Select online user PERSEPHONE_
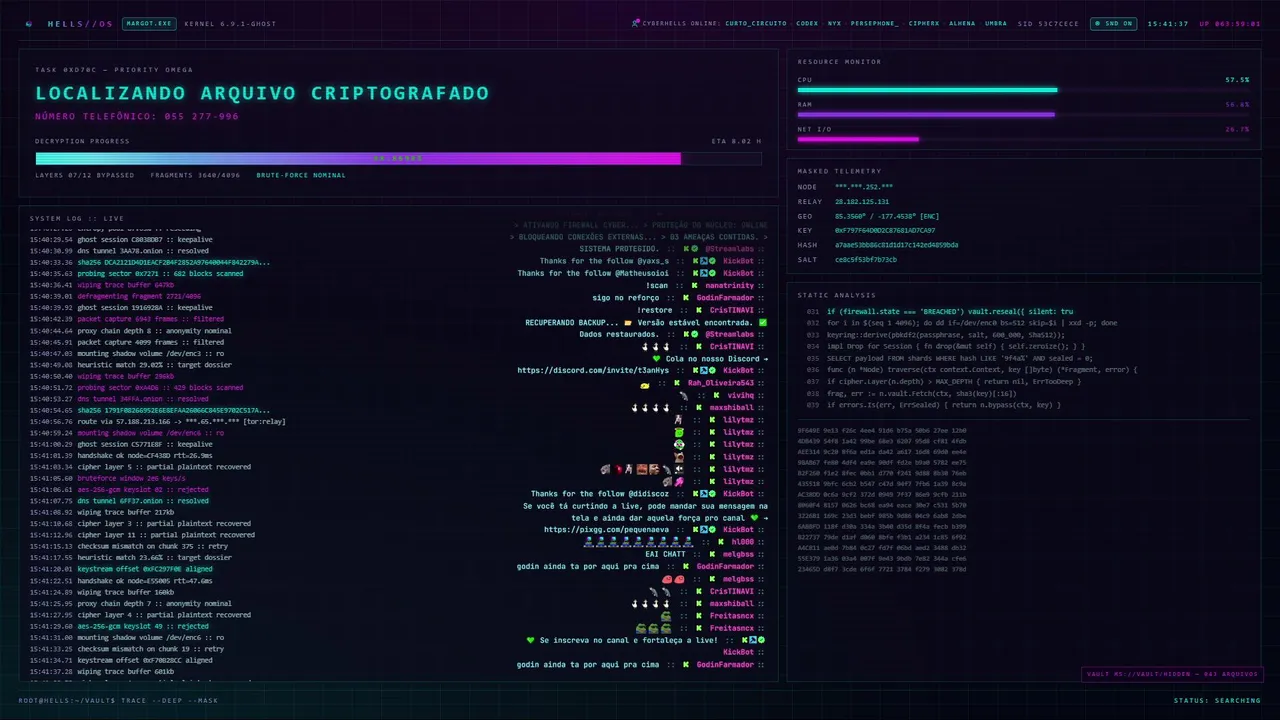The height and width of the screenshot is (720, 1280). point(874,23)
